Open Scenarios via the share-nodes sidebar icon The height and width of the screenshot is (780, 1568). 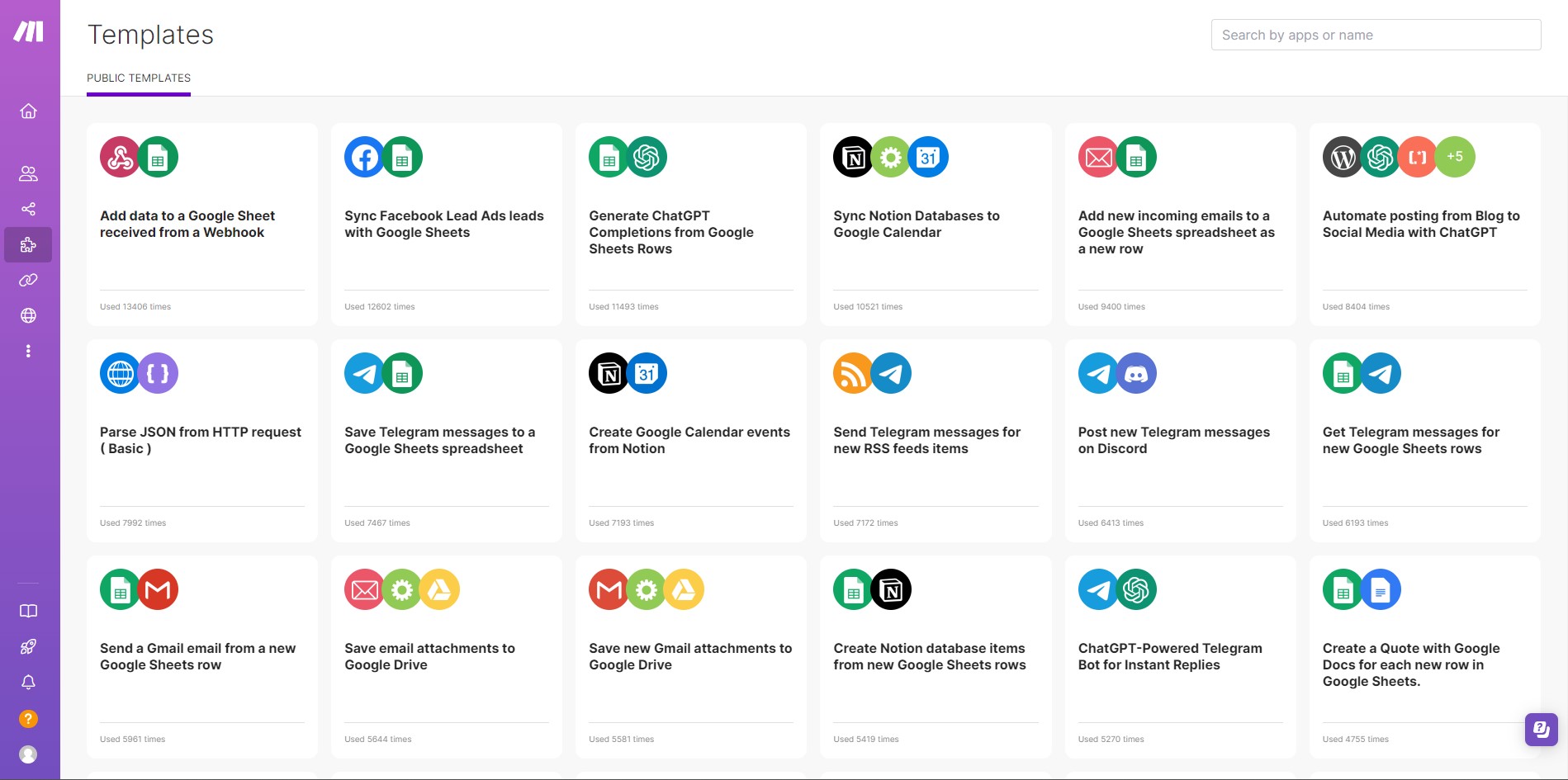[28, 209]
